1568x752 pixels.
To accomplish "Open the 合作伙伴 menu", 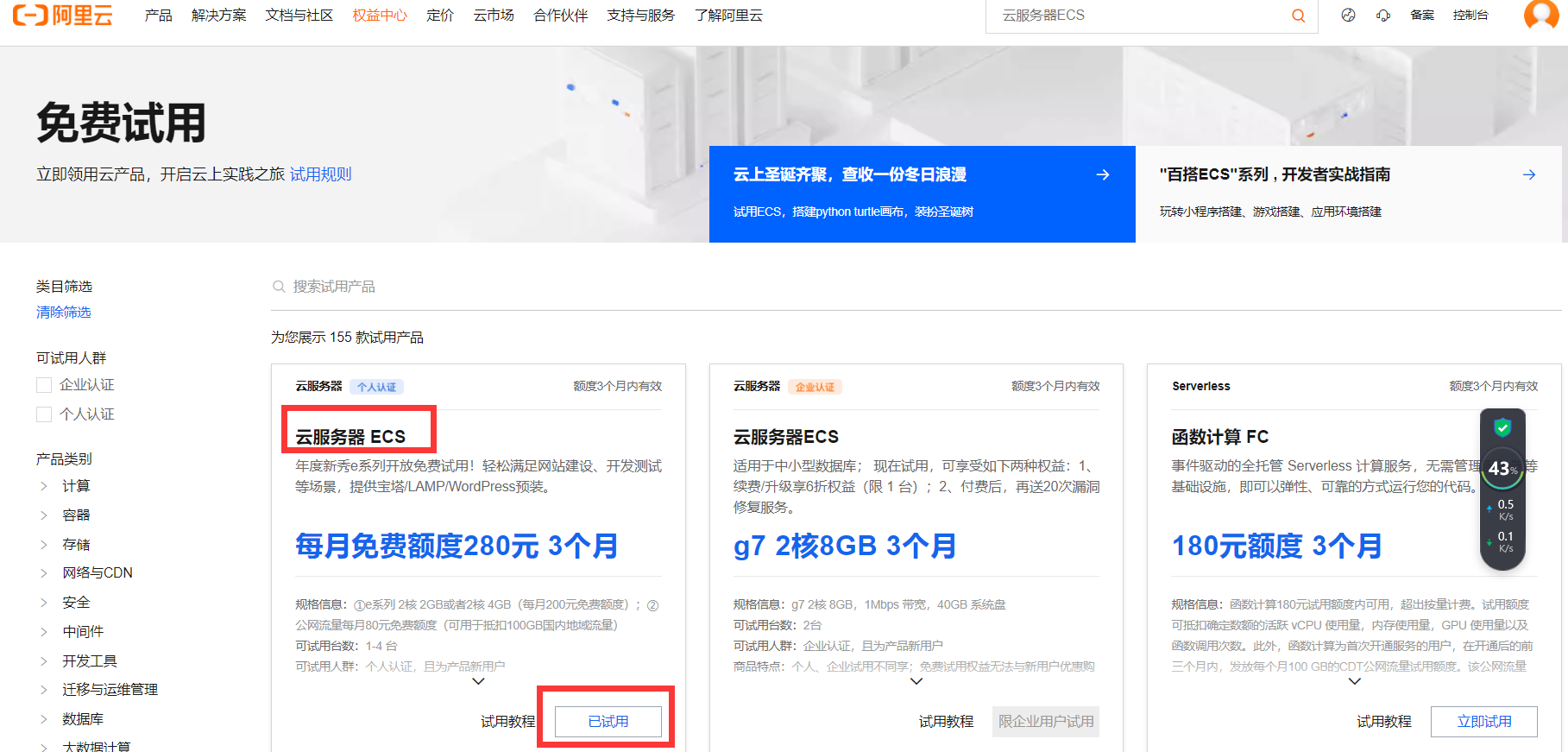I will pyautogui.click(x=561, y=16).
